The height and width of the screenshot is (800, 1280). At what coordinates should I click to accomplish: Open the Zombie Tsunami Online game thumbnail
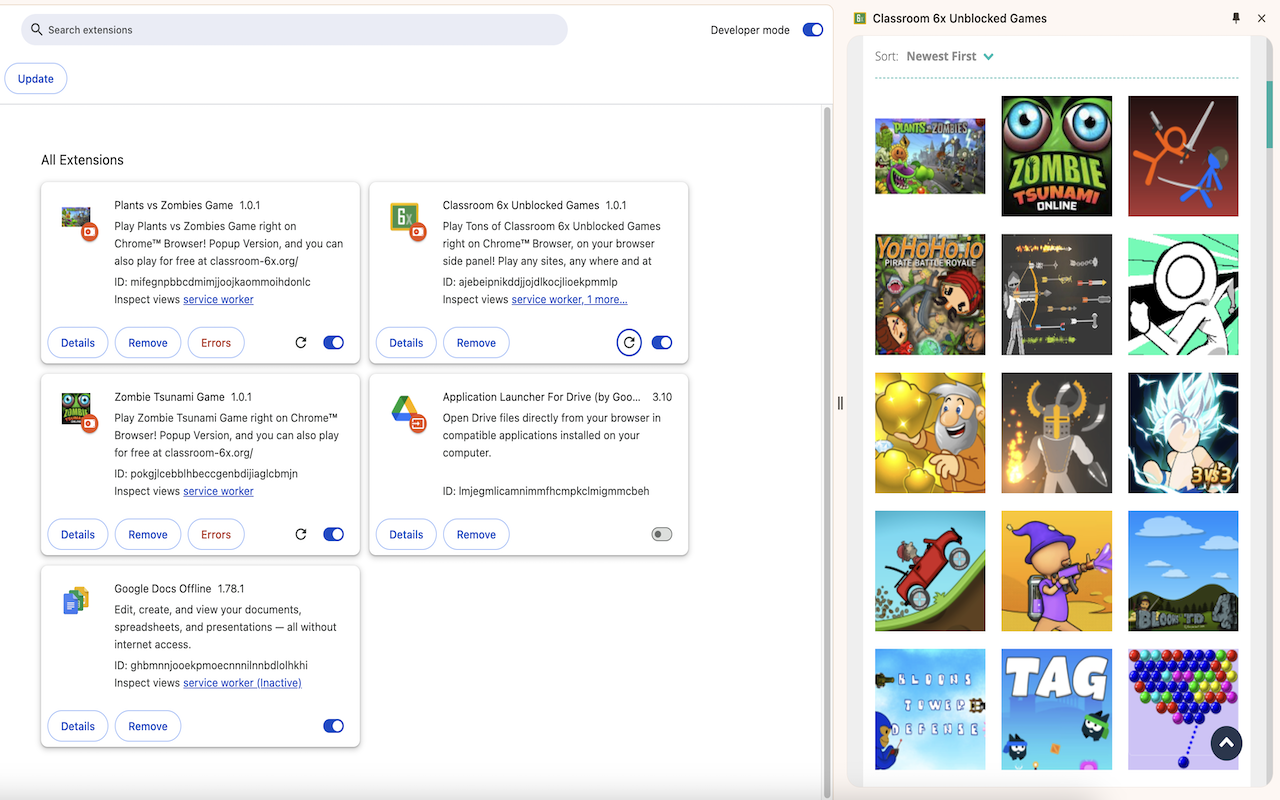tap(1057, 156)
